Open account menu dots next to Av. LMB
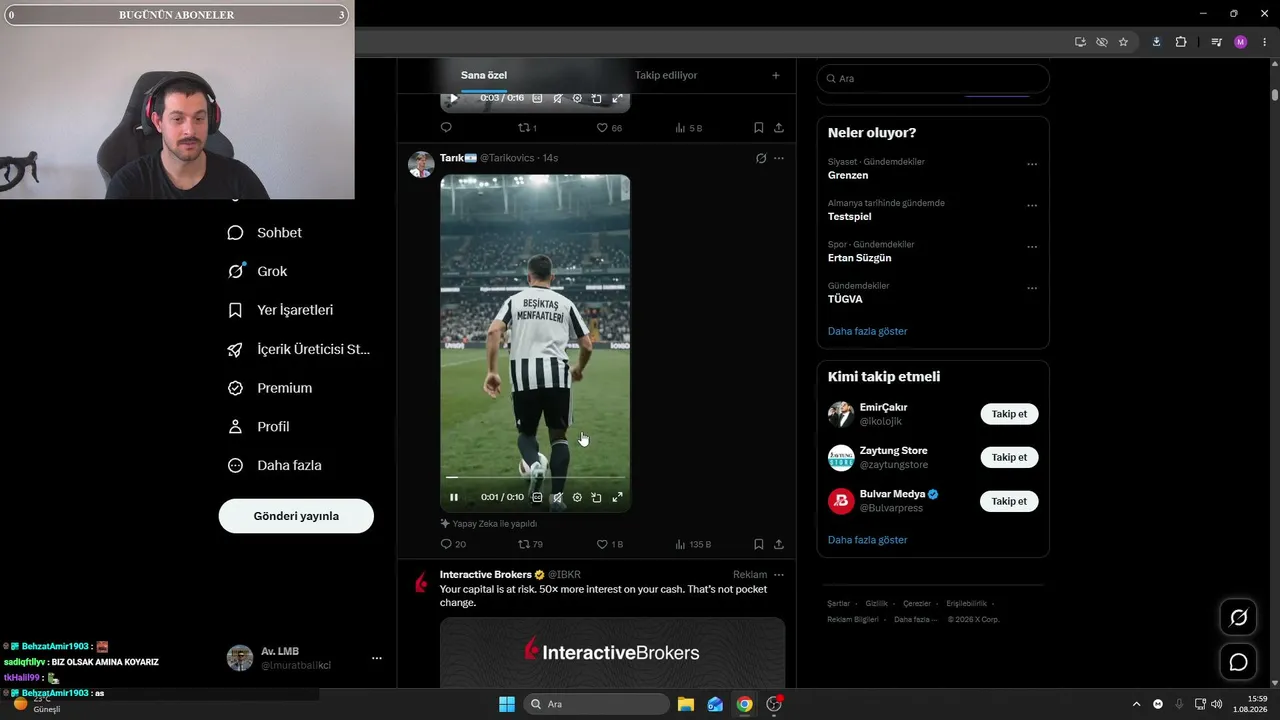Image resolution: width=1280 pixels, height=720 pixels. point(377,658)
